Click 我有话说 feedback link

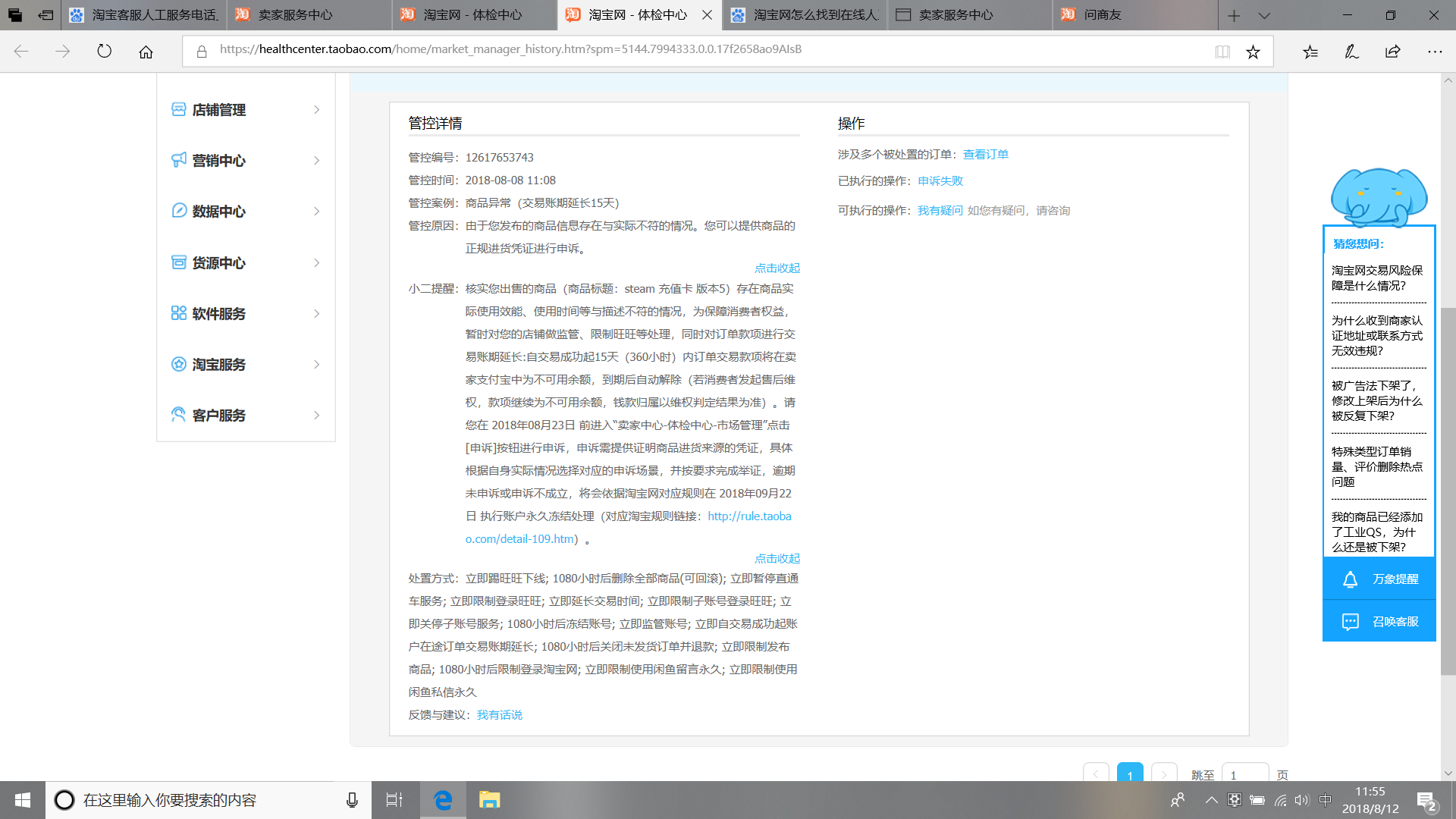tap(500, 714)
